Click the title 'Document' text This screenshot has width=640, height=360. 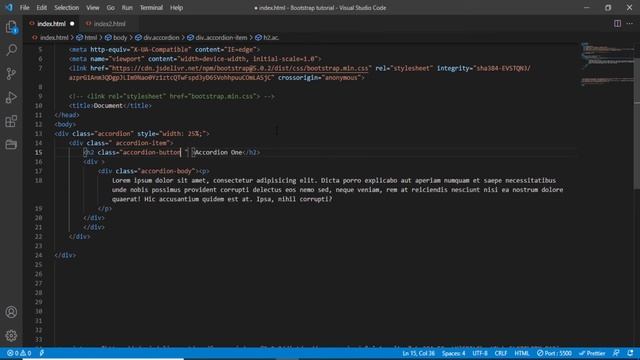pos(108,106)
